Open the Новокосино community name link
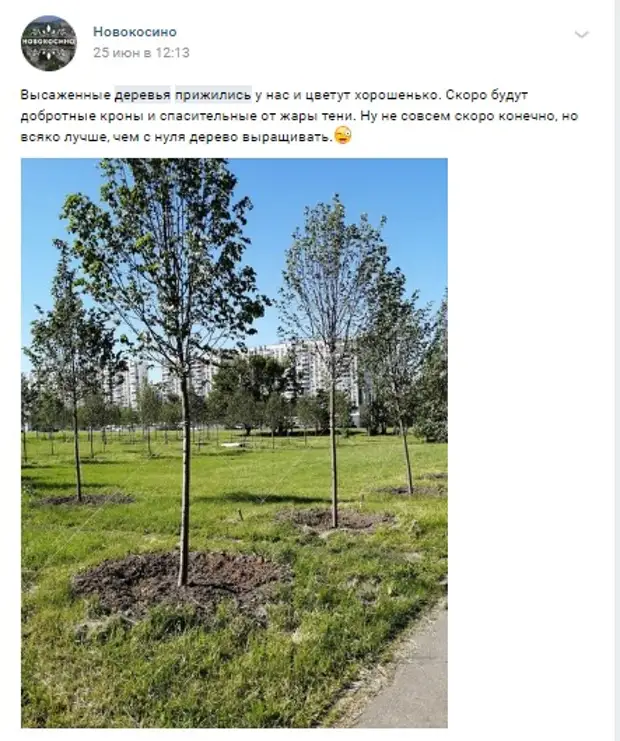The width and height of the screenshot is (620, 741). pos(135,32)
